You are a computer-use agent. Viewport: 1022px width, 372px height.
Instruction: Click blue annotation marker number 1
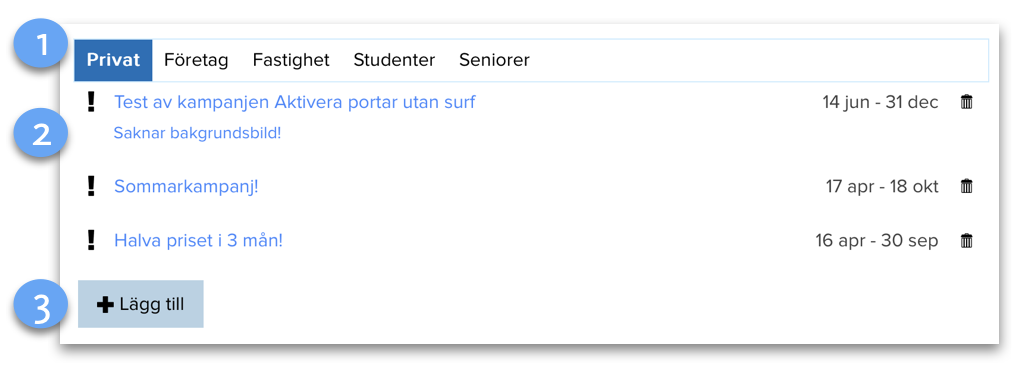pyautogui.click(x=43, y=46)
